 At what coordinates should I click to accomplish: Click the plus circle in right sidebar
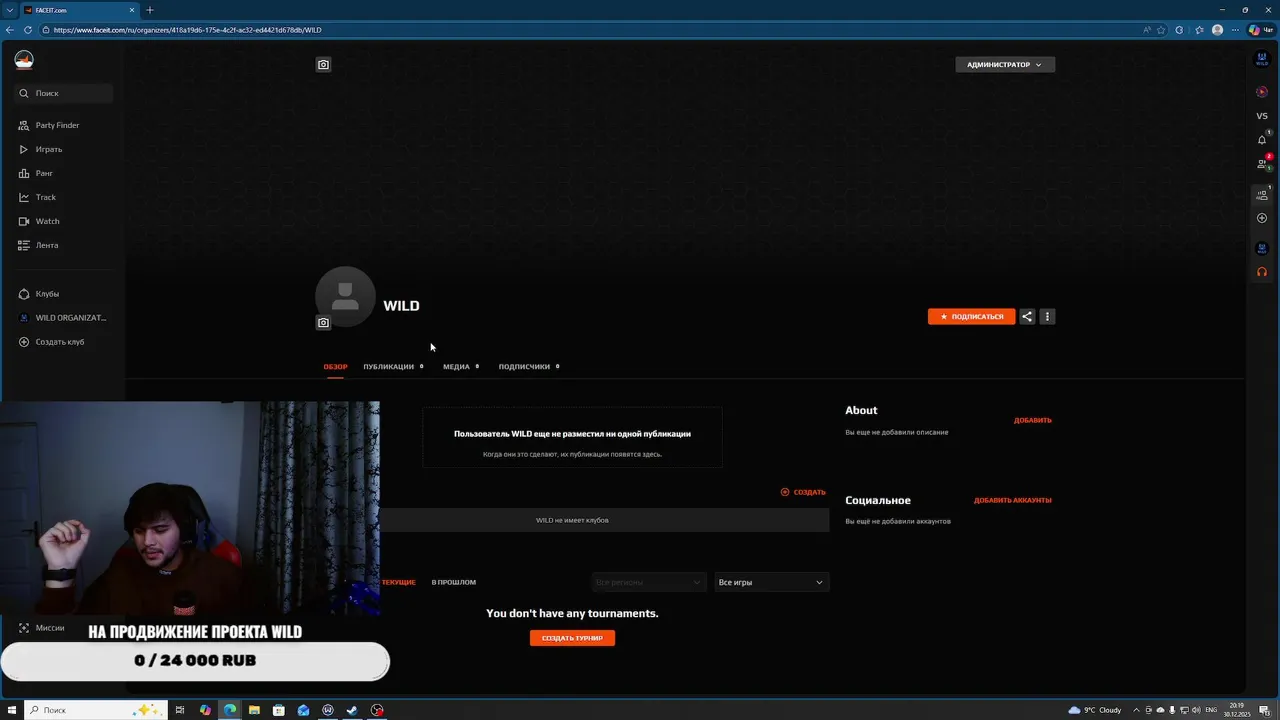pyautogui.click(x=1262, y=218)
